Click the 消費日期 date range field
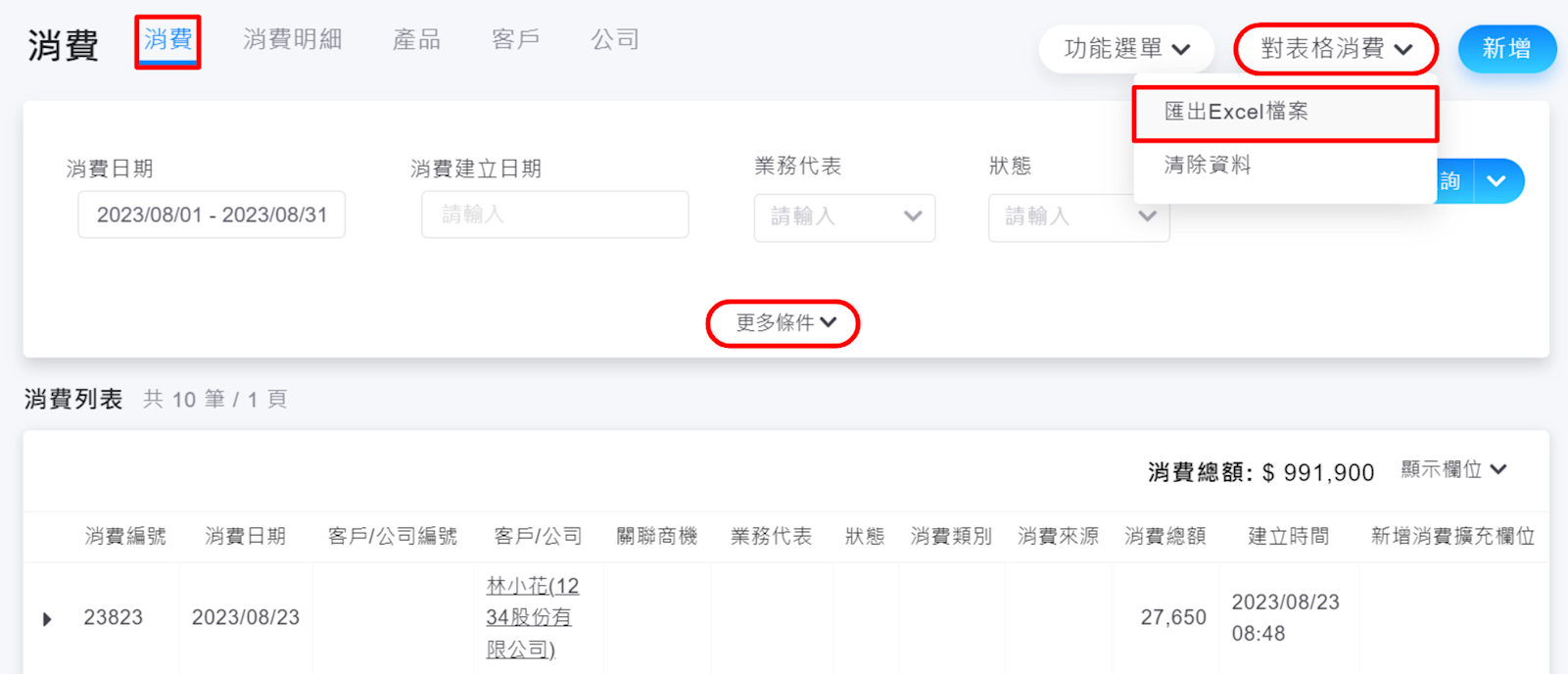 coord(212,216)
